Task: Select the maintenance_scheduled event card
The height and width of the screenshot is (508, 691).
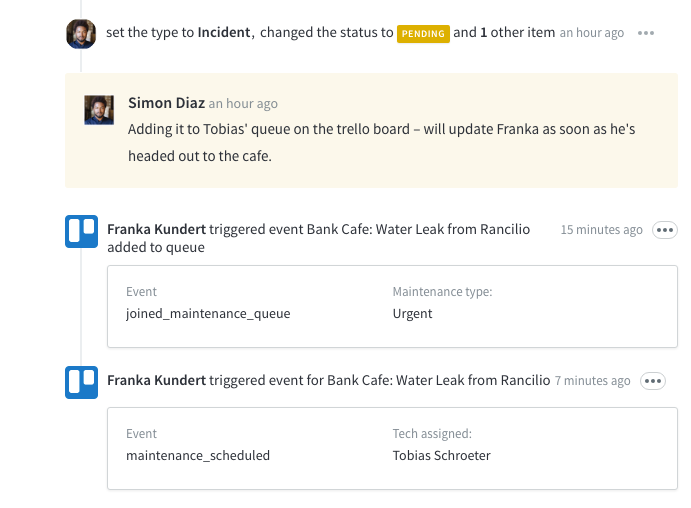Action: 392,448
